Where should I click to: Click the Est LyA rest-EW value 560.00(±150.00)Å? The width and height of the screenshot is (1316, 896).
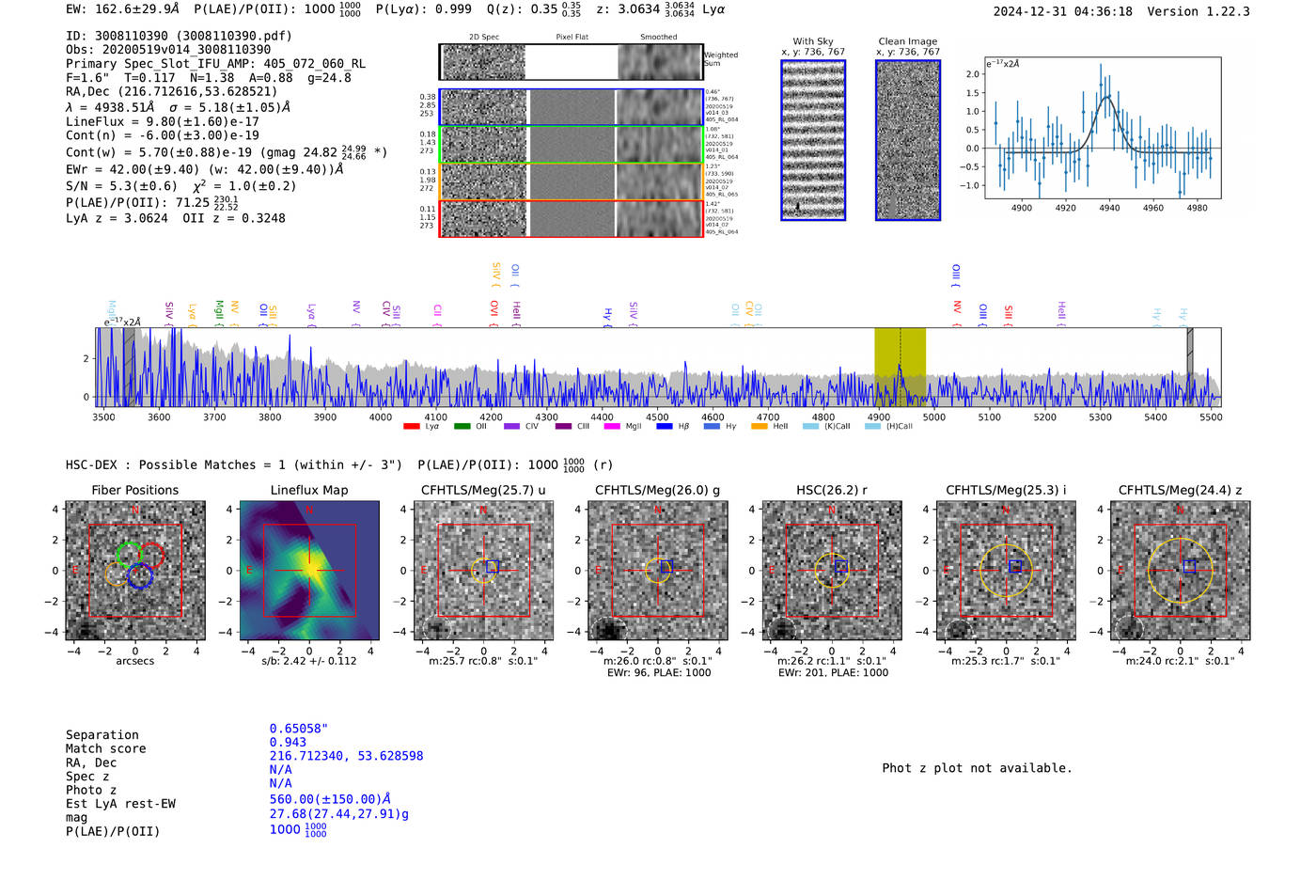point(330,799)
